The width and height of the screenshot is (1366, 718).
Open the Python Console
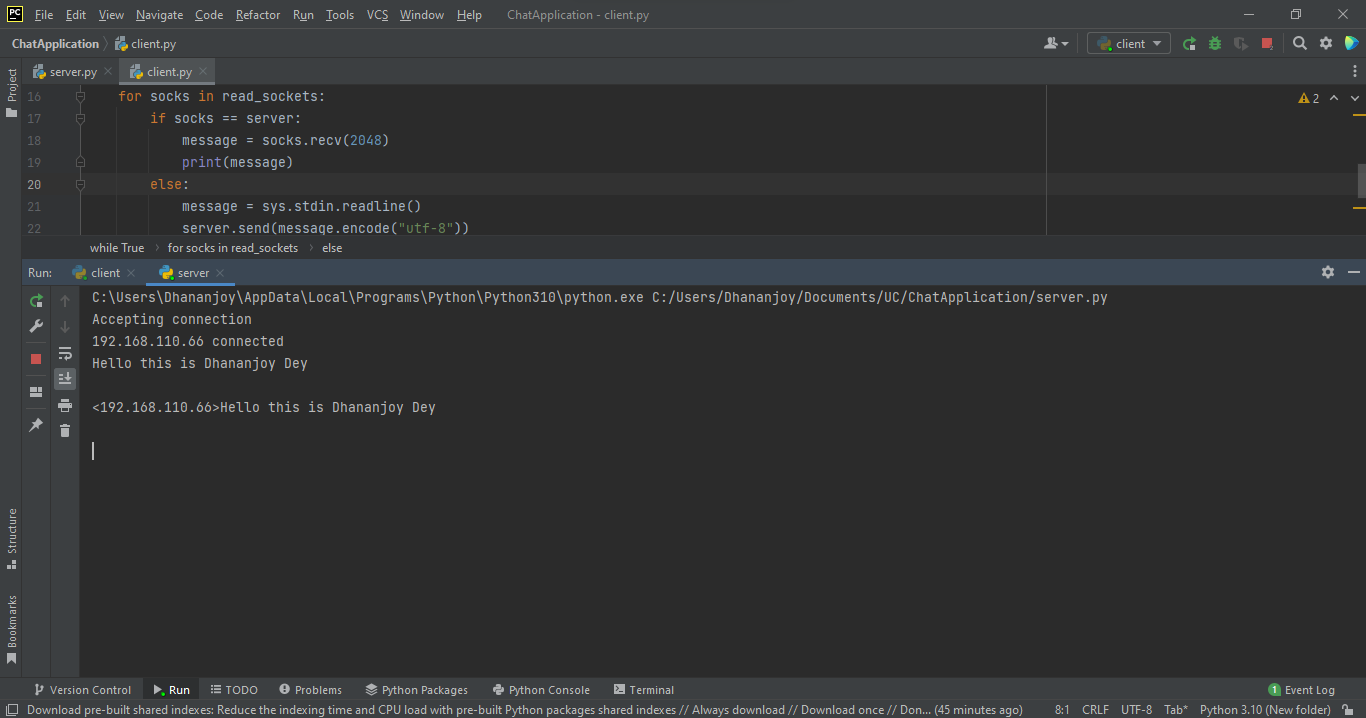coord(541,690)
